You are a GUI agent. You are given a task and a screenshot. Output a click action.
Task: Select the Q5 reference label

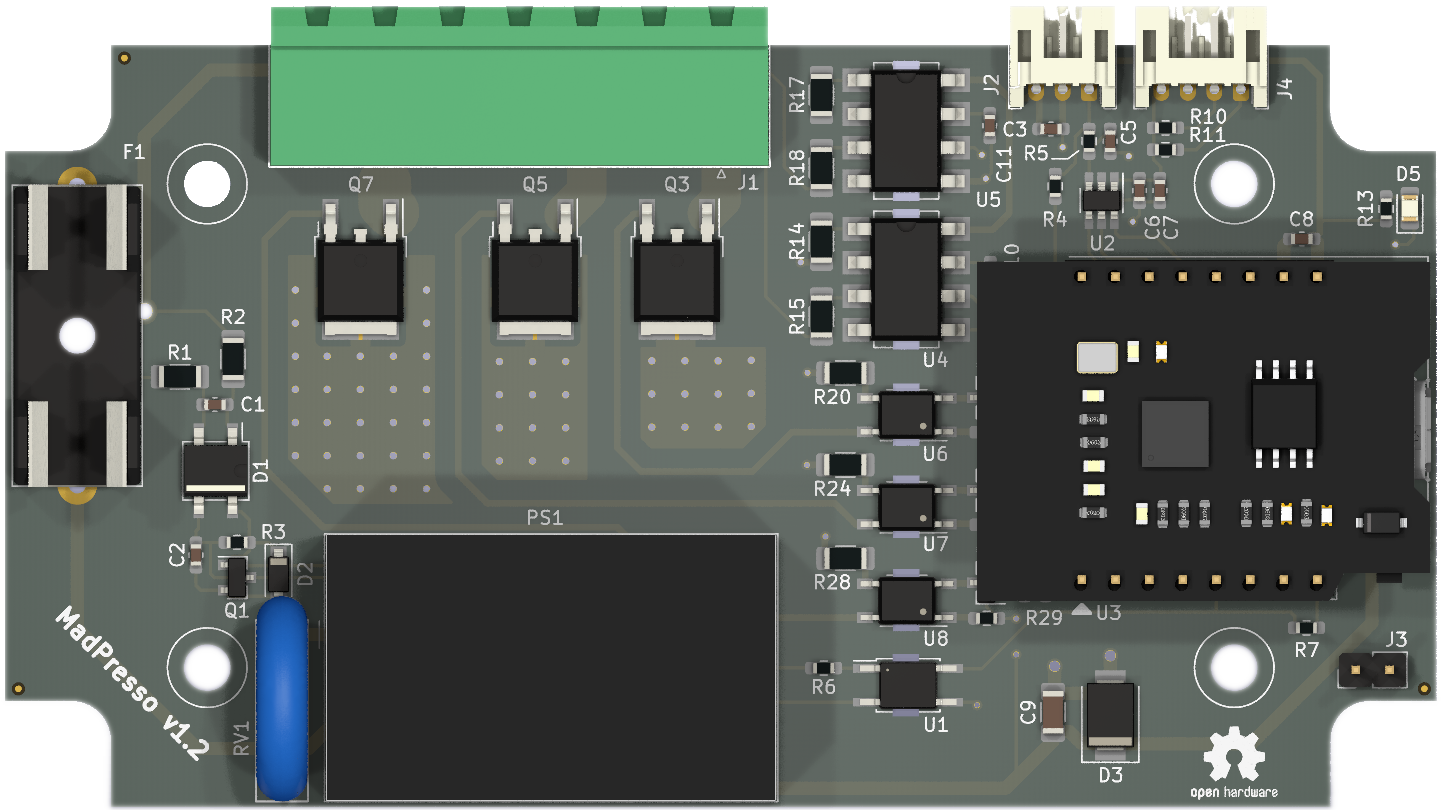pos(535,184)
